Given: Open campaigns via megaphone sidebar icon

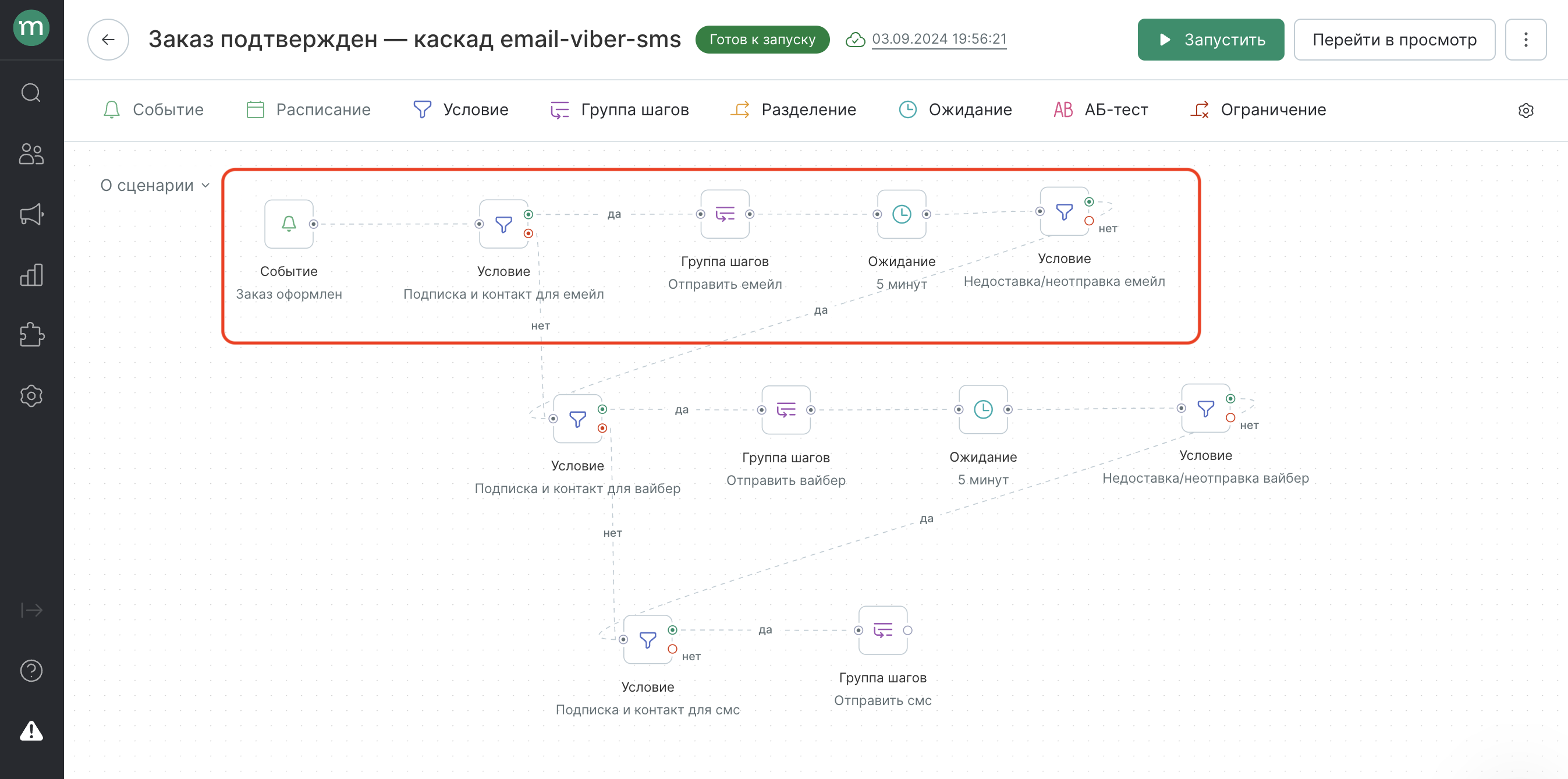Looking at the screenshot, I should tap(31, 214).
